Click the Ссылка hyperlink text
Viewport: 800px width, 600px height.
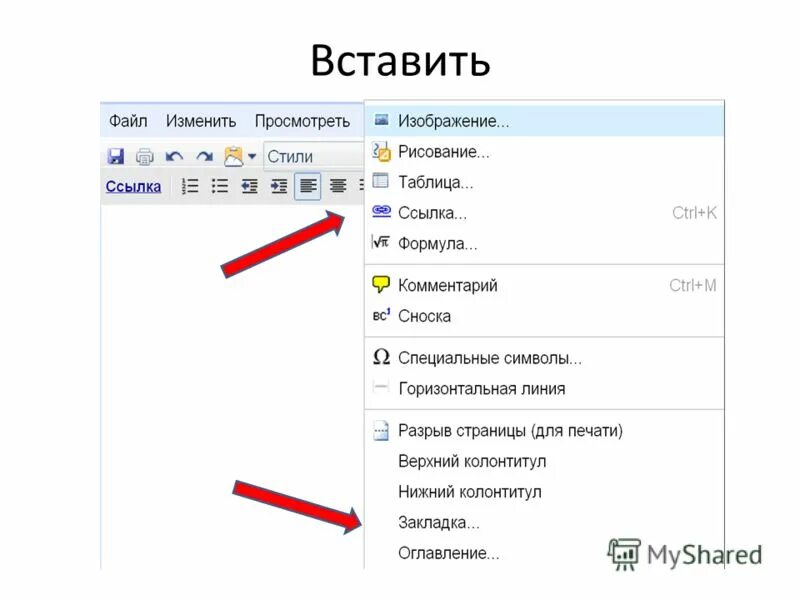click(133, 186)
